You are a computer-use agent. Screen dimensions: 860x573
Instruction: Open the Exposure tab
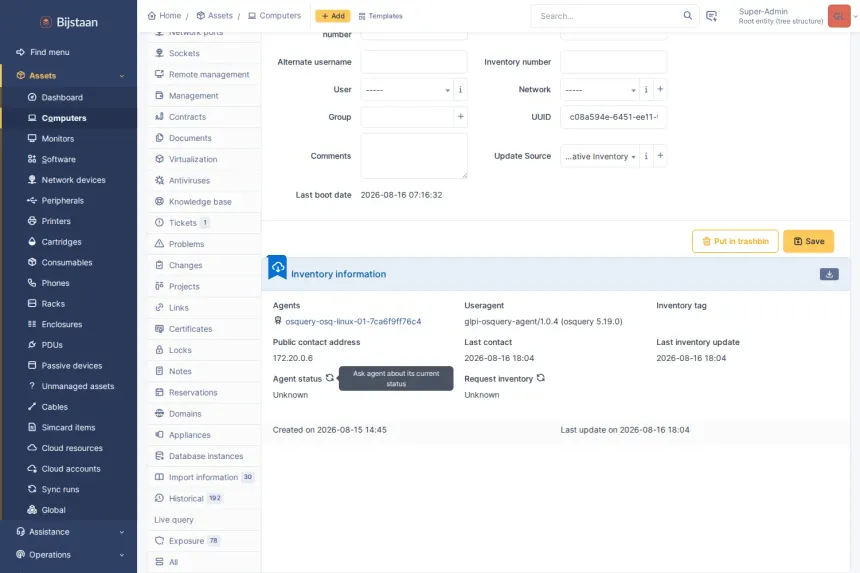(204, 541)
